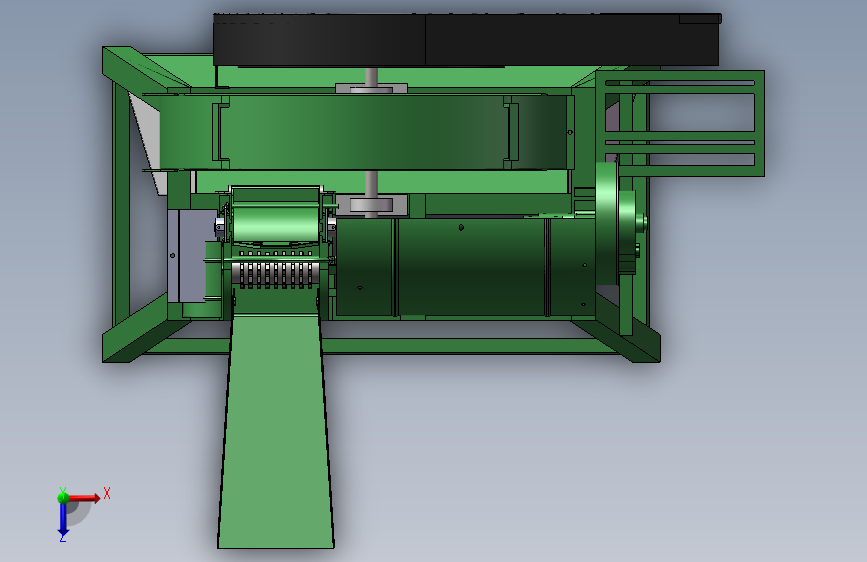The width and height of the screenshot is (867, 562).
Task: Click the blue Z axis of the triad
Action: [63, 519]
